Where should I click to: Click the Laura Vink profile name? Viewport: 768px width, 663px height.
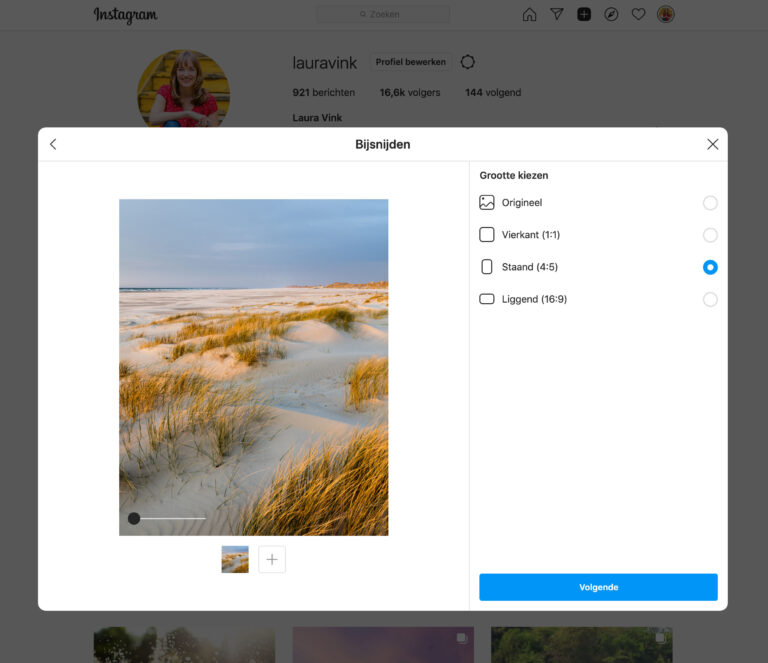click(317, 118)
